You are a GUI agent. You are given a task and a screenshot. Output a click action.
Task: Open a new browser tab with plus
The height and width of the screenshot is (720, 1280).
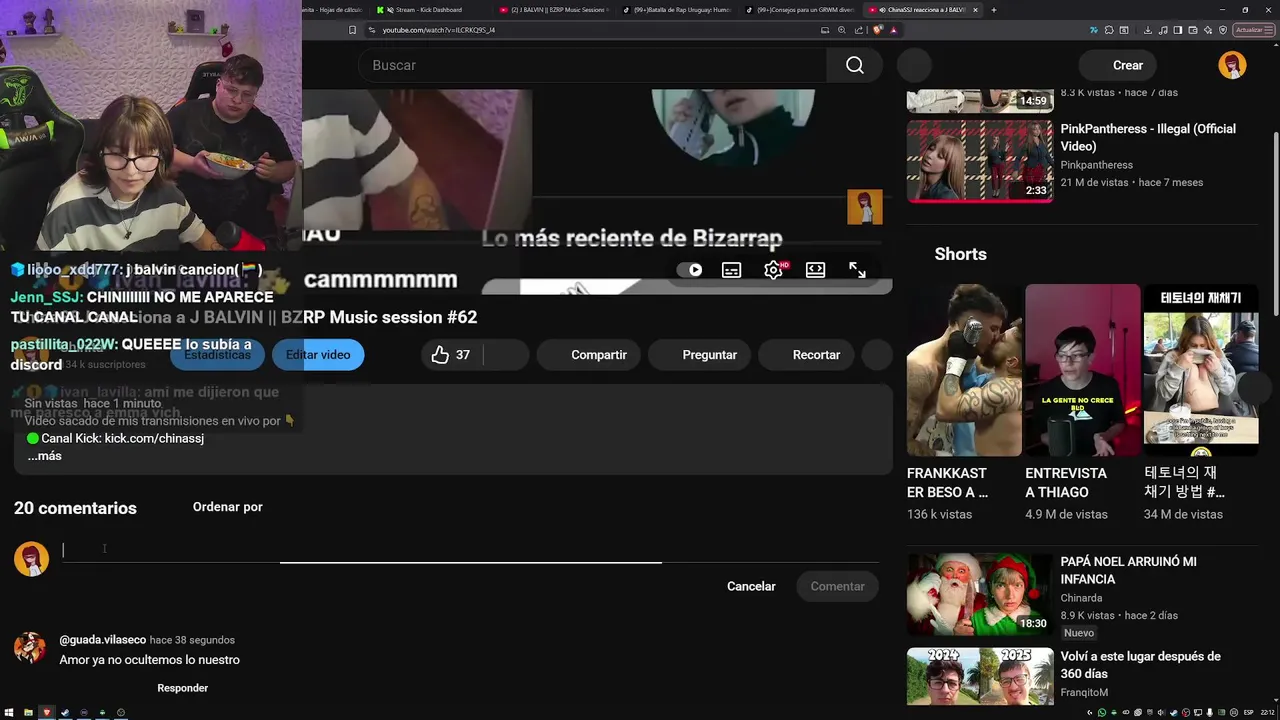(x=993, y=10)
